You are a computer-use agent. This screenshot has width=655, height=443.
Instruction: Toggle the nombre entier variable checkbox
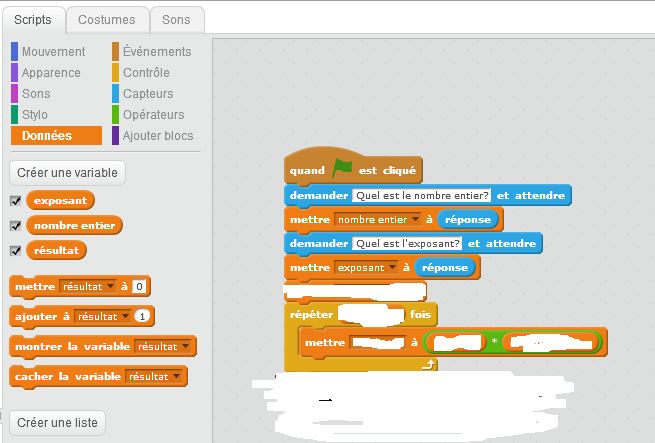coord(15,226)
